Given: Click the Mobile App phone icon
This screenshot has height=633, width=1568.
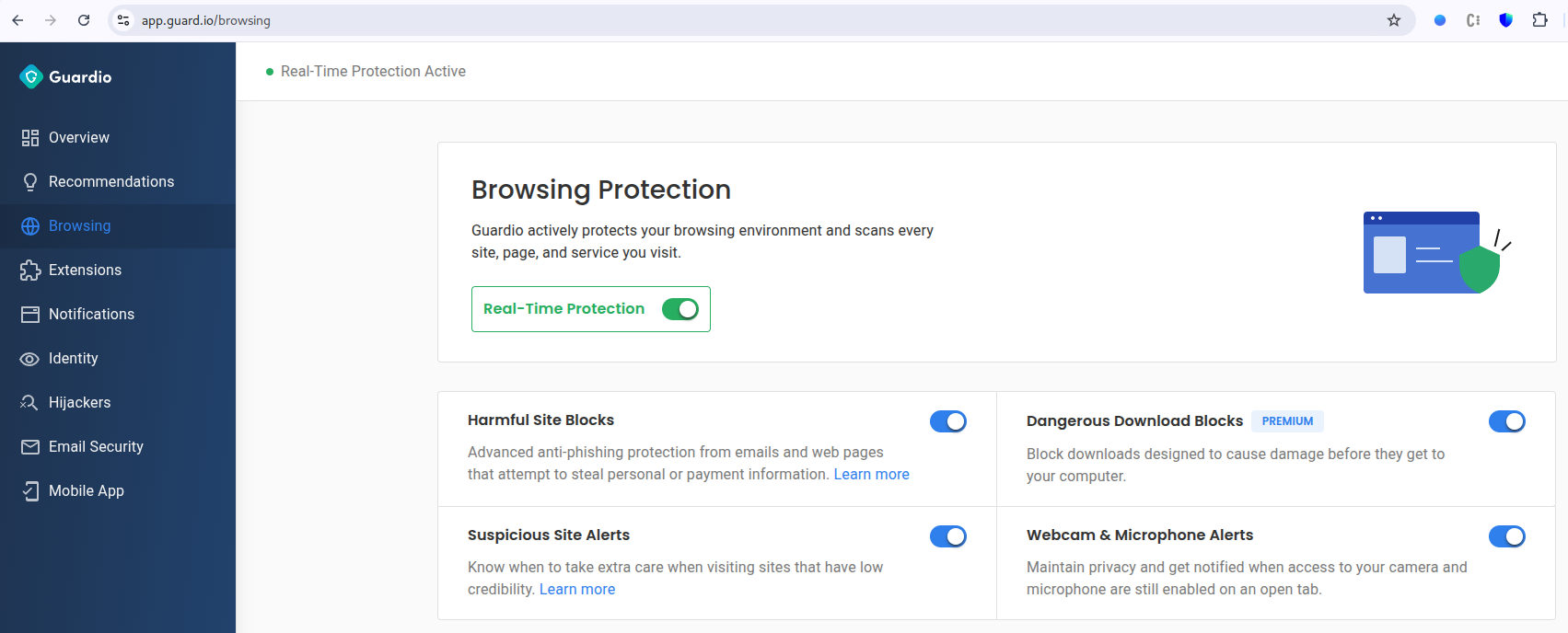Looking at the screenshot, I should [x=30, y=491].
